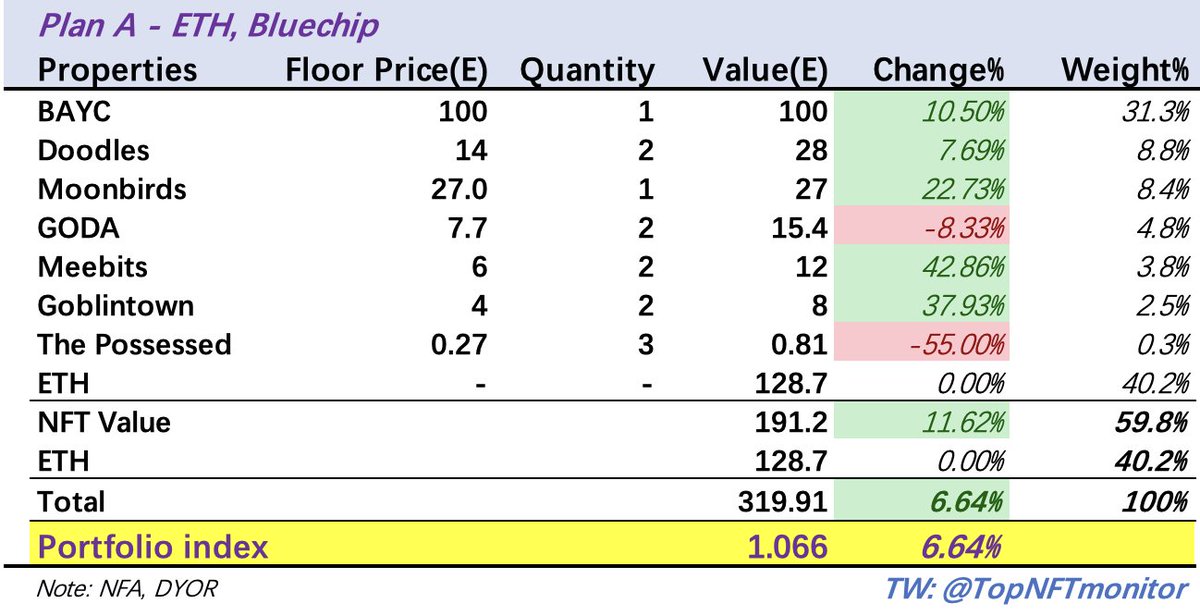Select Total value 319.91

click(783, 500)
